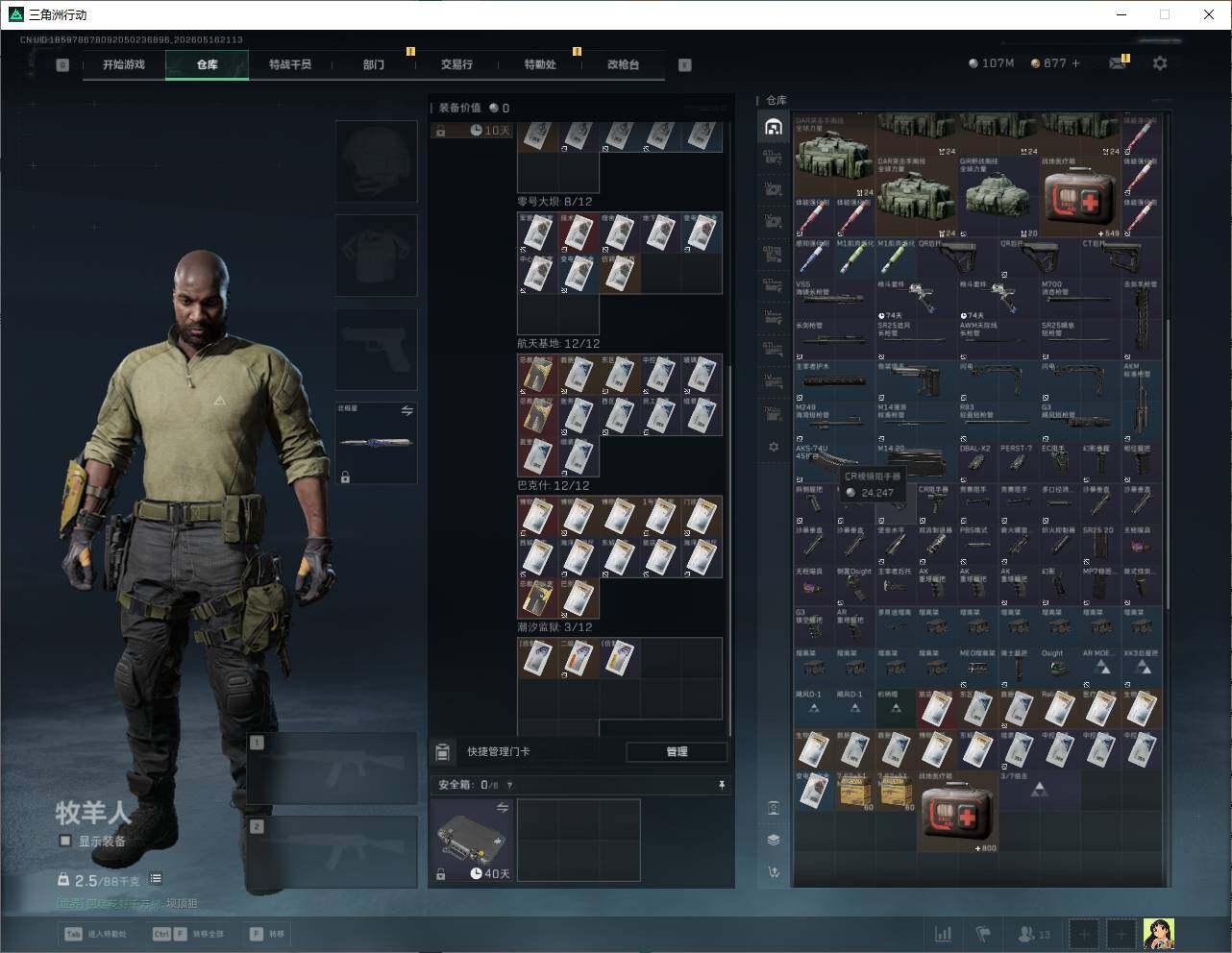Click primary weapon slot 1
Viewport: 1232px width, 953px height.
333,769
